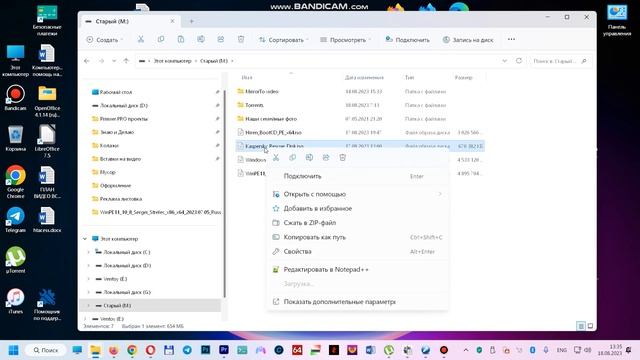Image resolution: width=640 pixels, height=360 pixels.
Task: Expand Локальный диск (C:) in the tree
Action: click(x=89, y=252)
